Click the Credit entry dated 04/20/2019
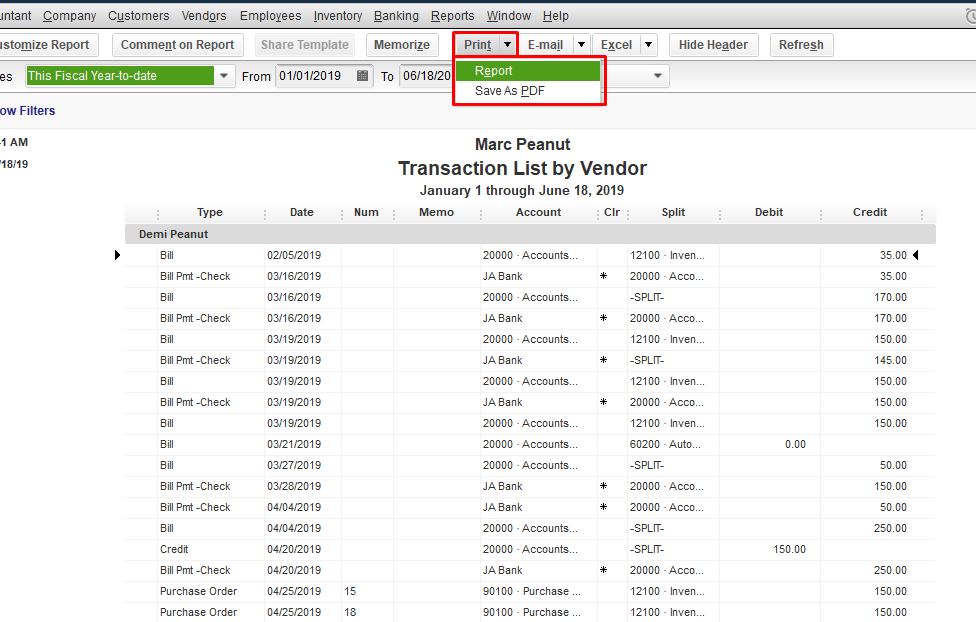 click(174, 549)
